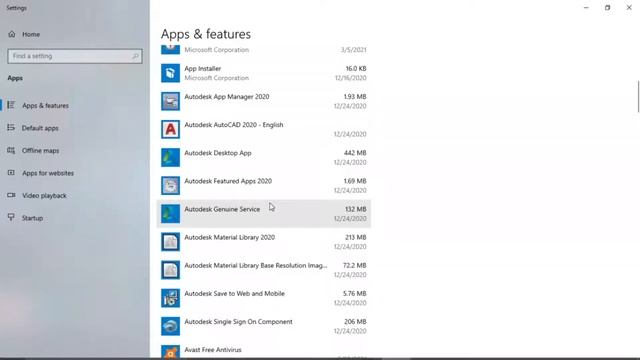640x360 pixels.
Task: Click the Apps for websites sidebar icon
Action: point(11,173)
